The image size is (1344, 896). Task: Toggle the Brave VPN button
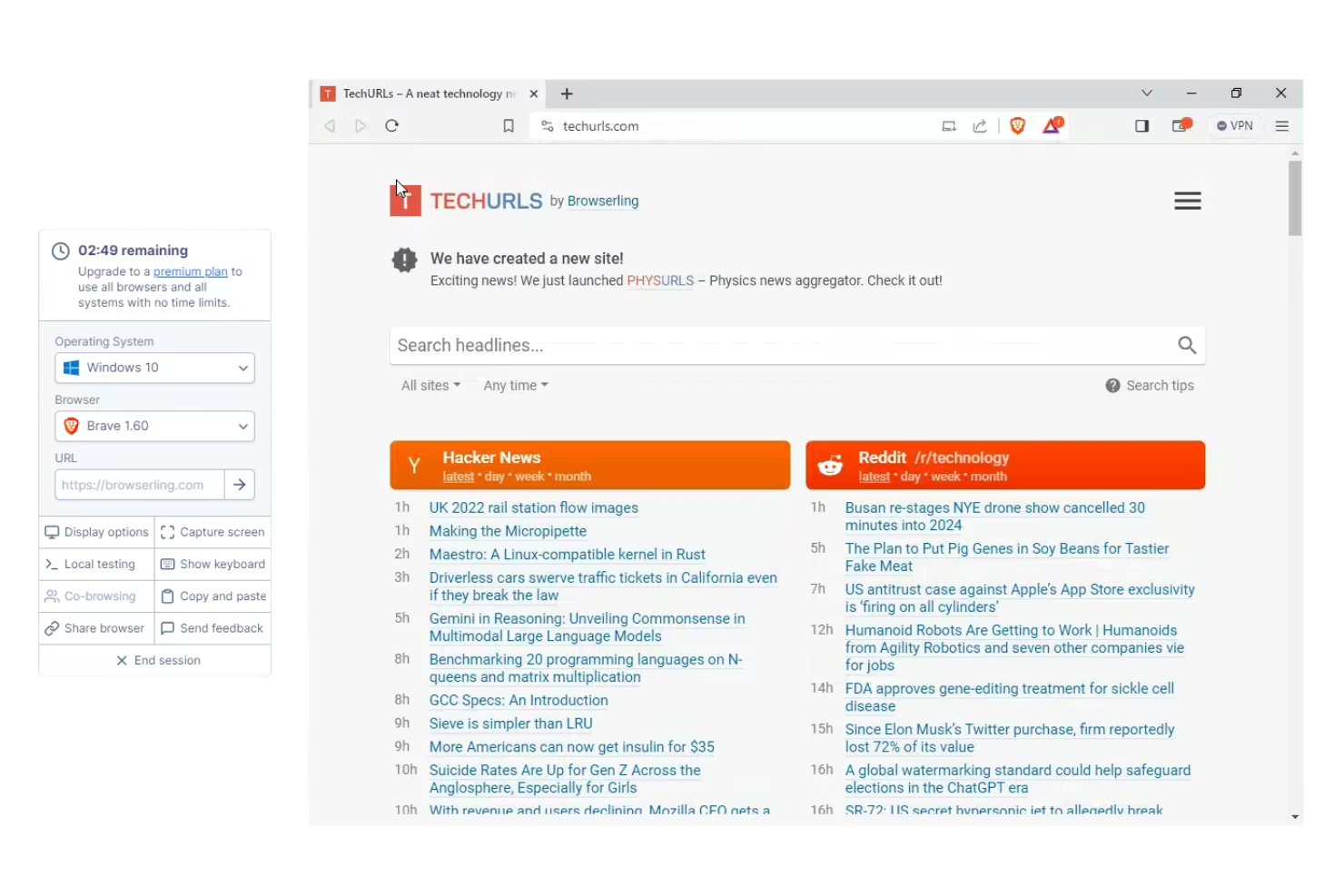point(1234,125)
